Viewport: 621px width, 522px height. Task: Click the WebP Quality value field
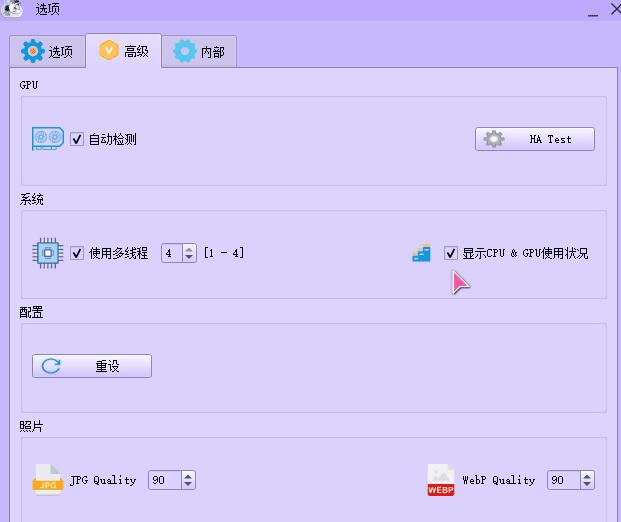click(x=564, y=480)
